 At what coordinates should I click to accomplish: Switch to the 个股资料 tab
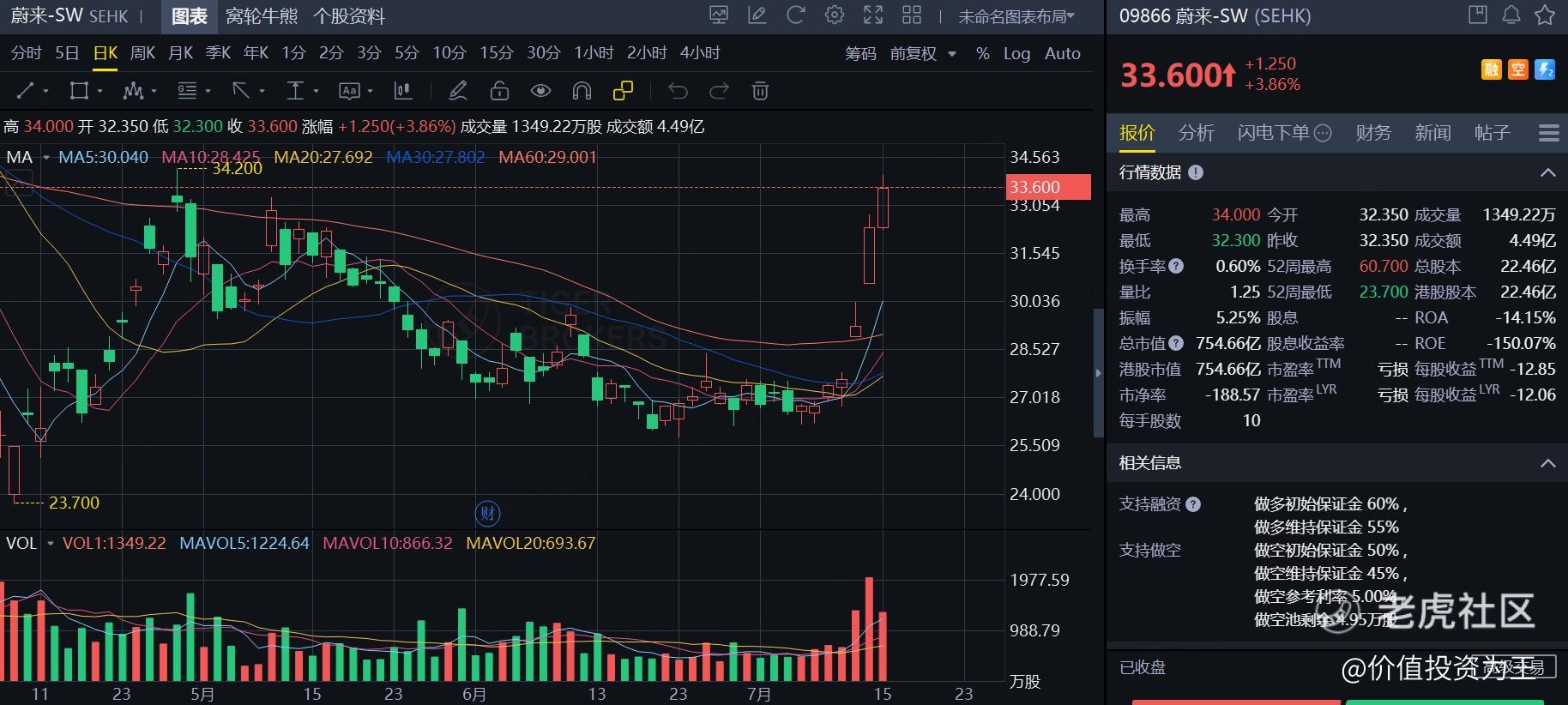[x=349, y=16]
